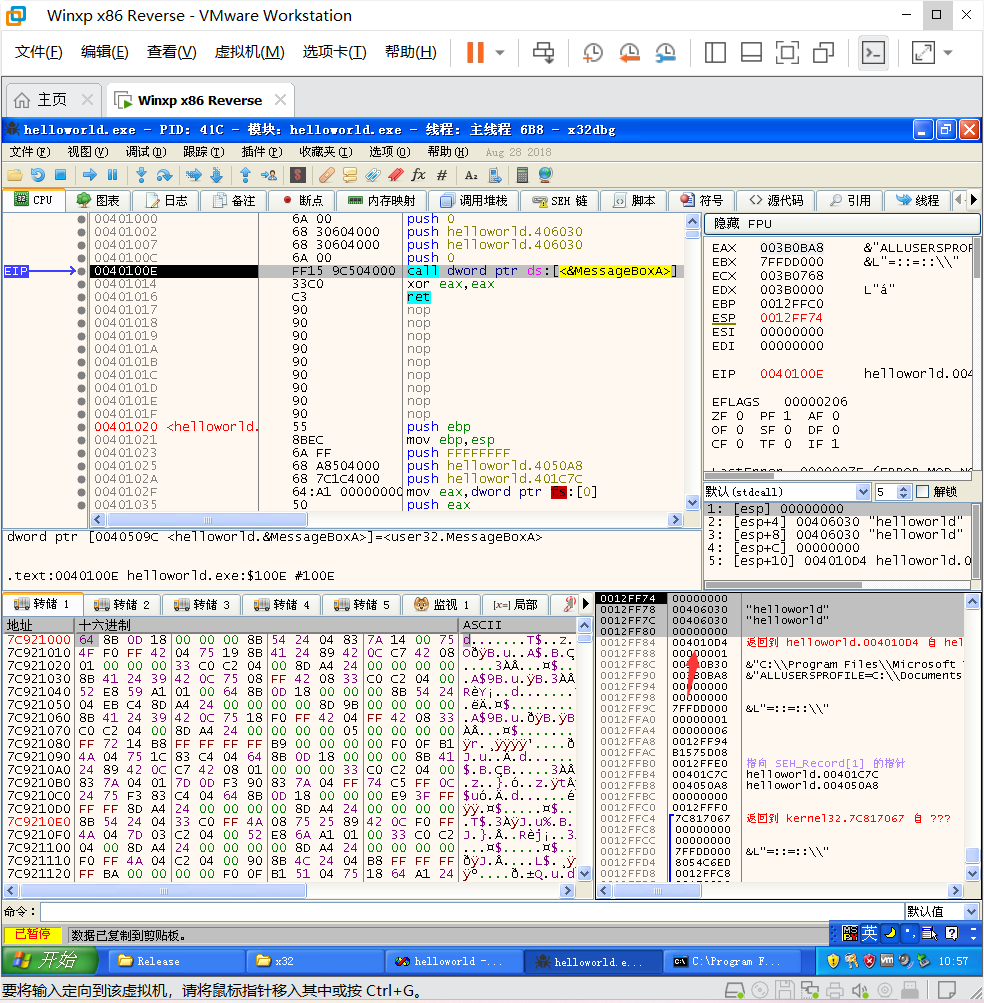Select the 转储 2 dump tab
The width and height of the screenshot is (984, 1003).
click(x=122, y=604)
